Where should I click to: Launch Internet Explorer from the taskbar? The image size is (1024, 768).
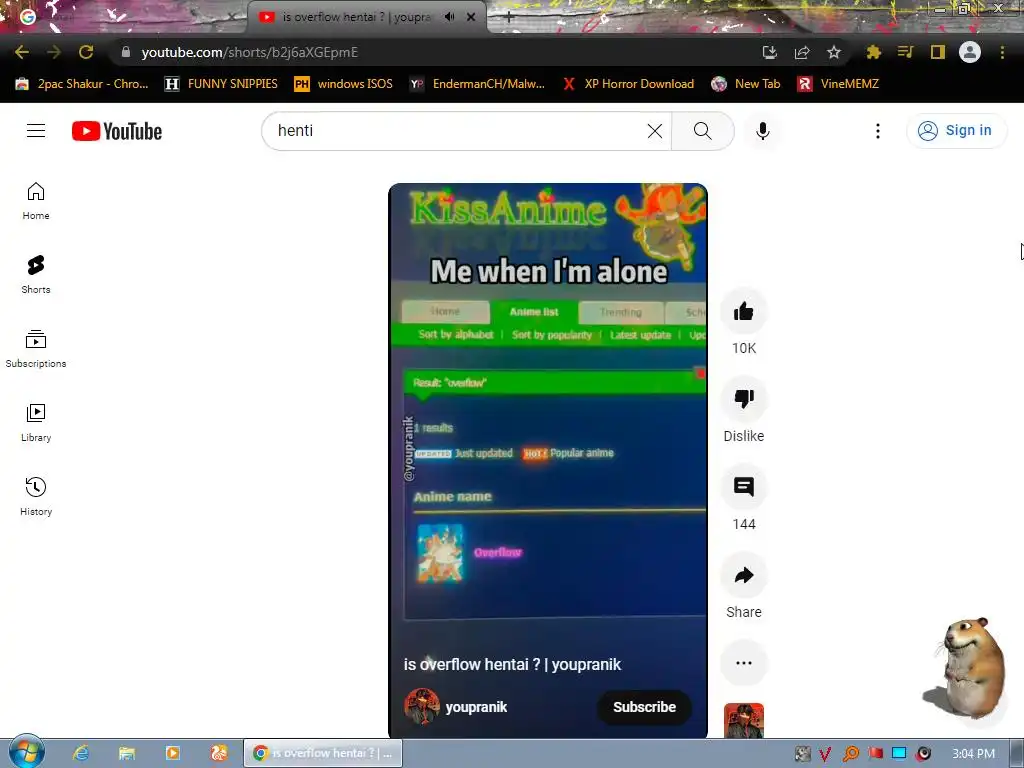[81, 753]
